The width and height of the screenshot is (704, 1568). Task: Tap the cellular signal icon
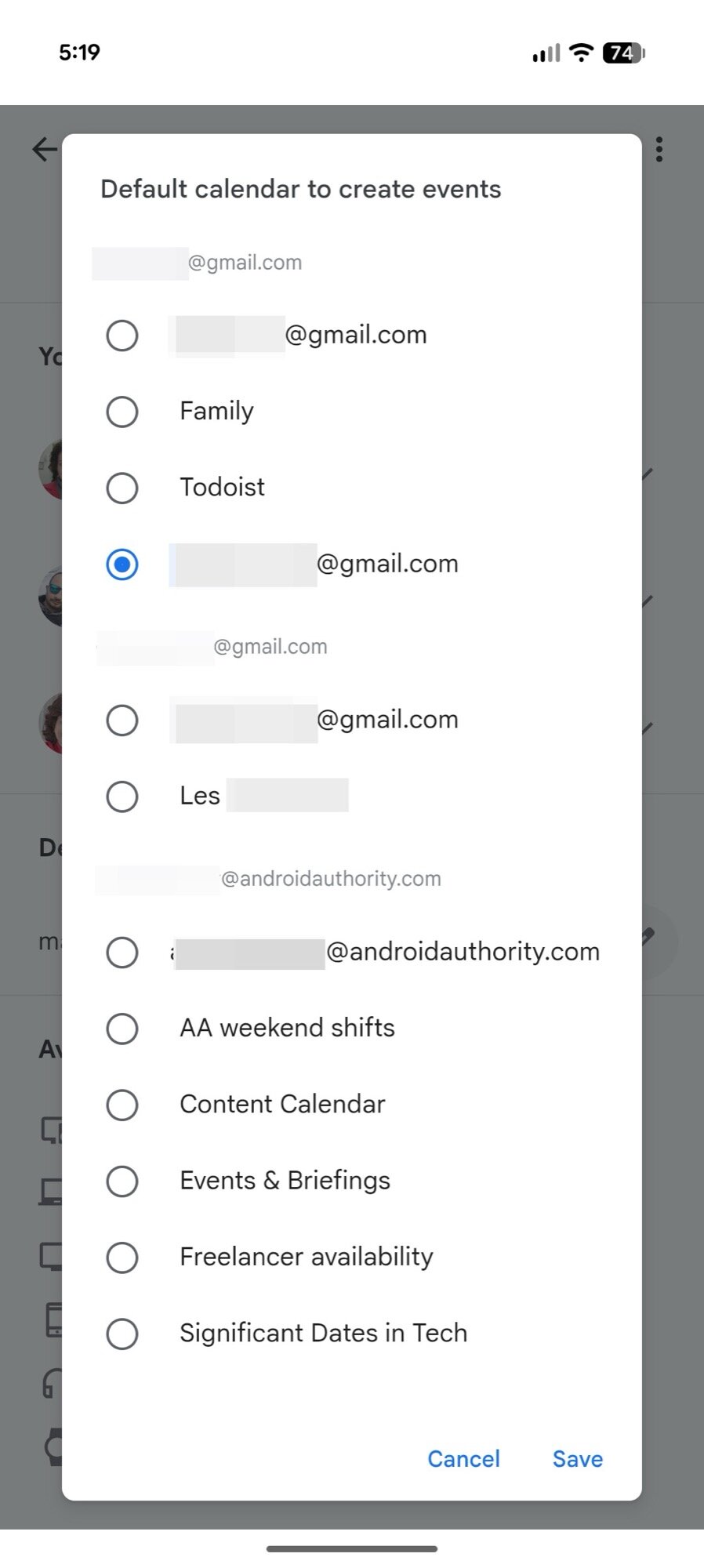coord(545,53)
